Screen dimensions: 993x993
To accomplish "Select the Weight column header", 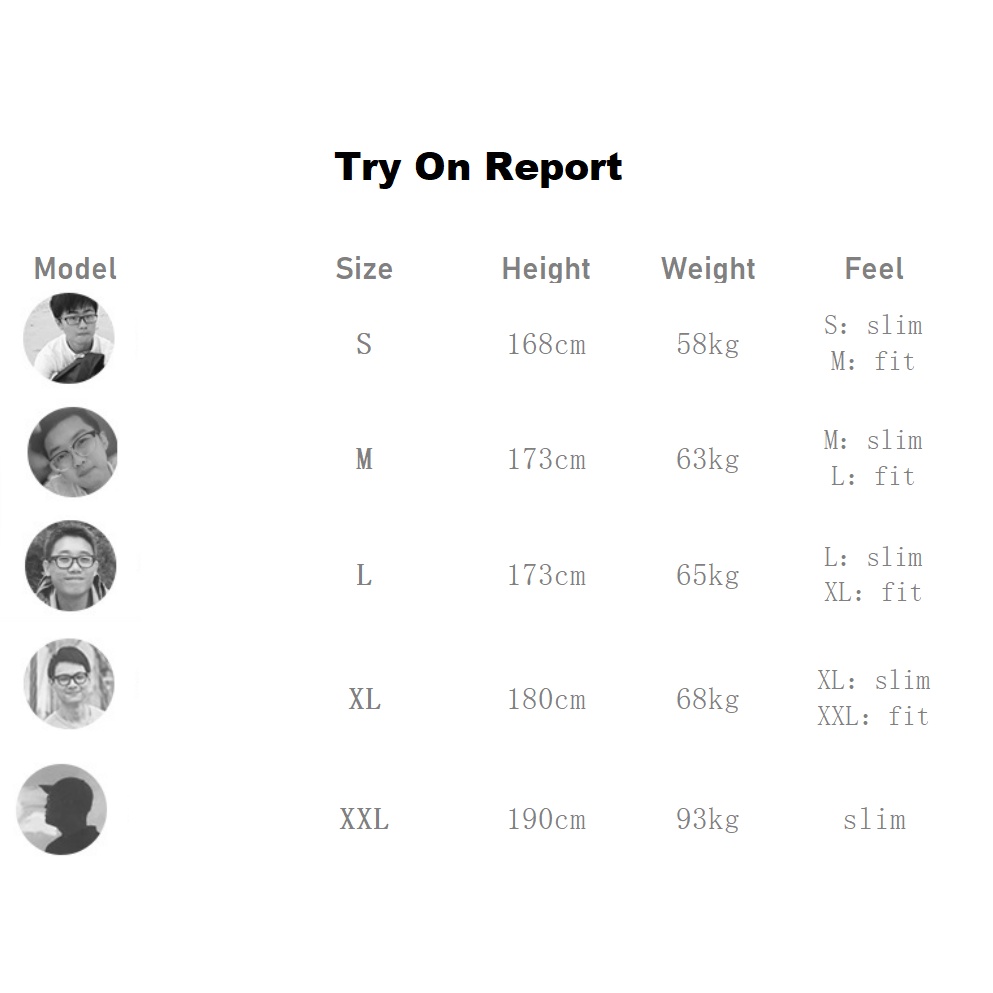I will (x=708, y=269).
